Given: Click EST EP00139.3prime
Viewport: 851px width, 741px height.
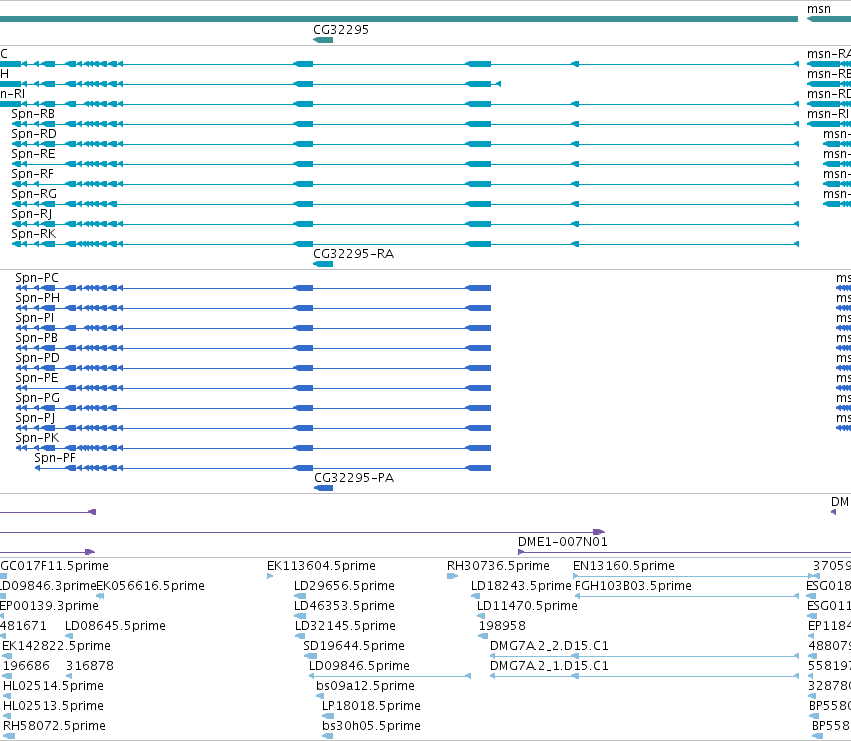Looking at the screenshot, I should click(x=49, y=606).
